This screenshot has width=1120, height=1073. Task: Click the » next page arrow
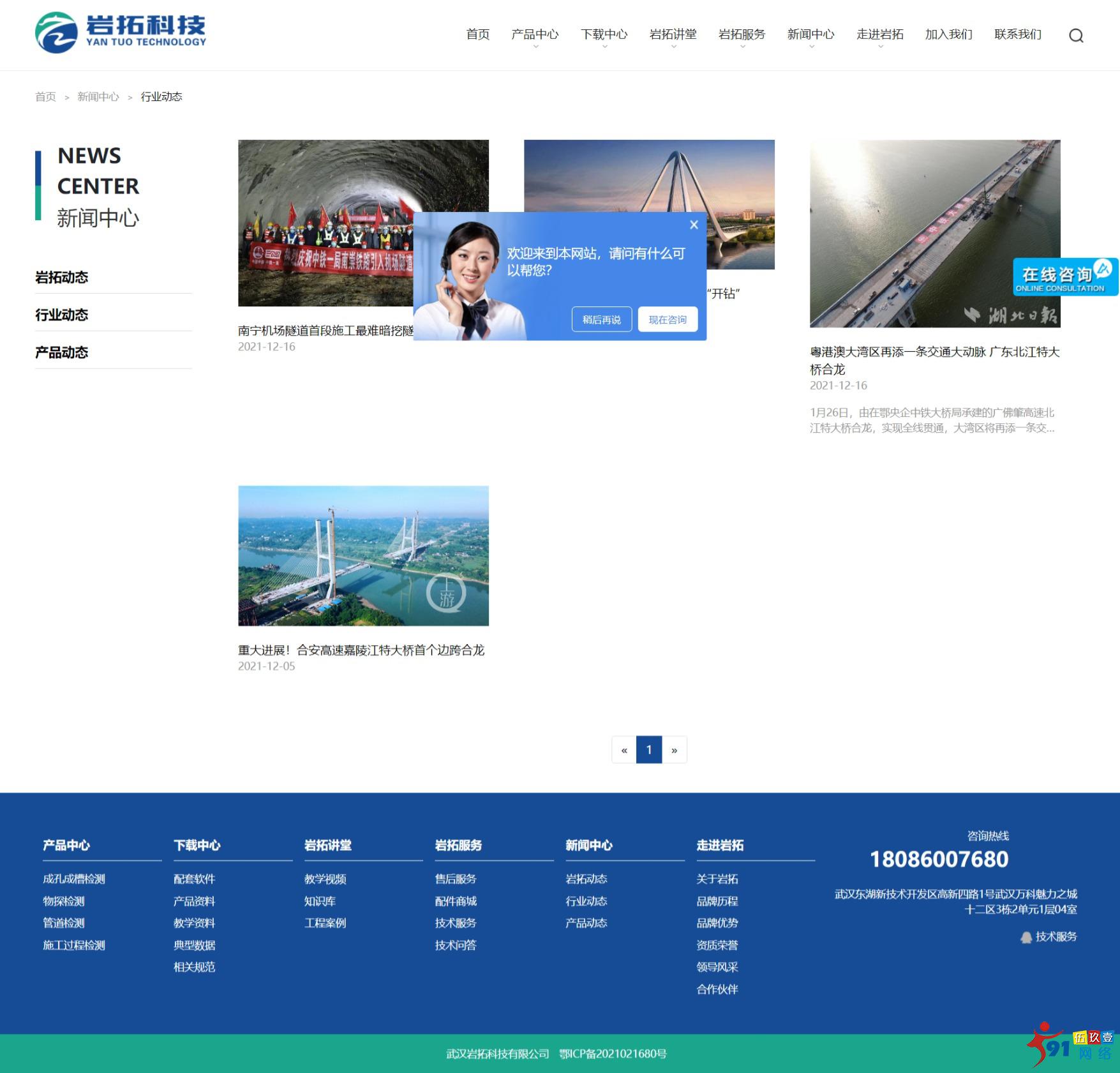pos(675,750)
